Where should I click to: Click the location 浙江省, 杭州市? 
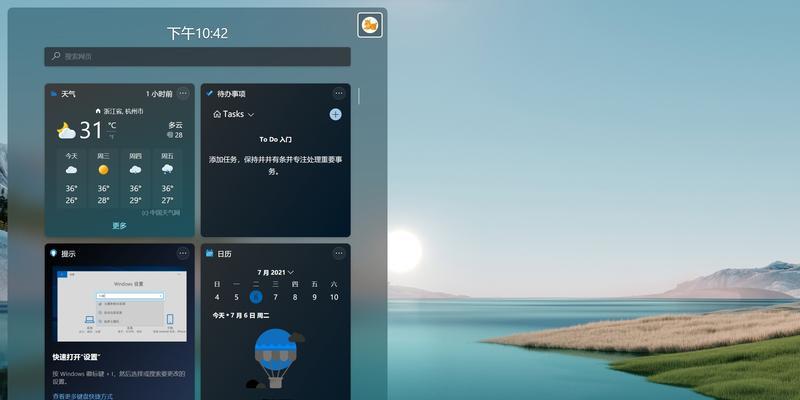click(119, 111)
